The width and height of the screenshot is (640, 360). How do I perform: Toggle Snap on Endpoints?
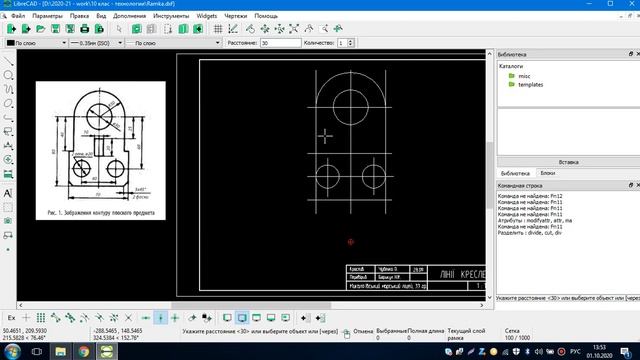pyautogui.click(x=55, y=318)
